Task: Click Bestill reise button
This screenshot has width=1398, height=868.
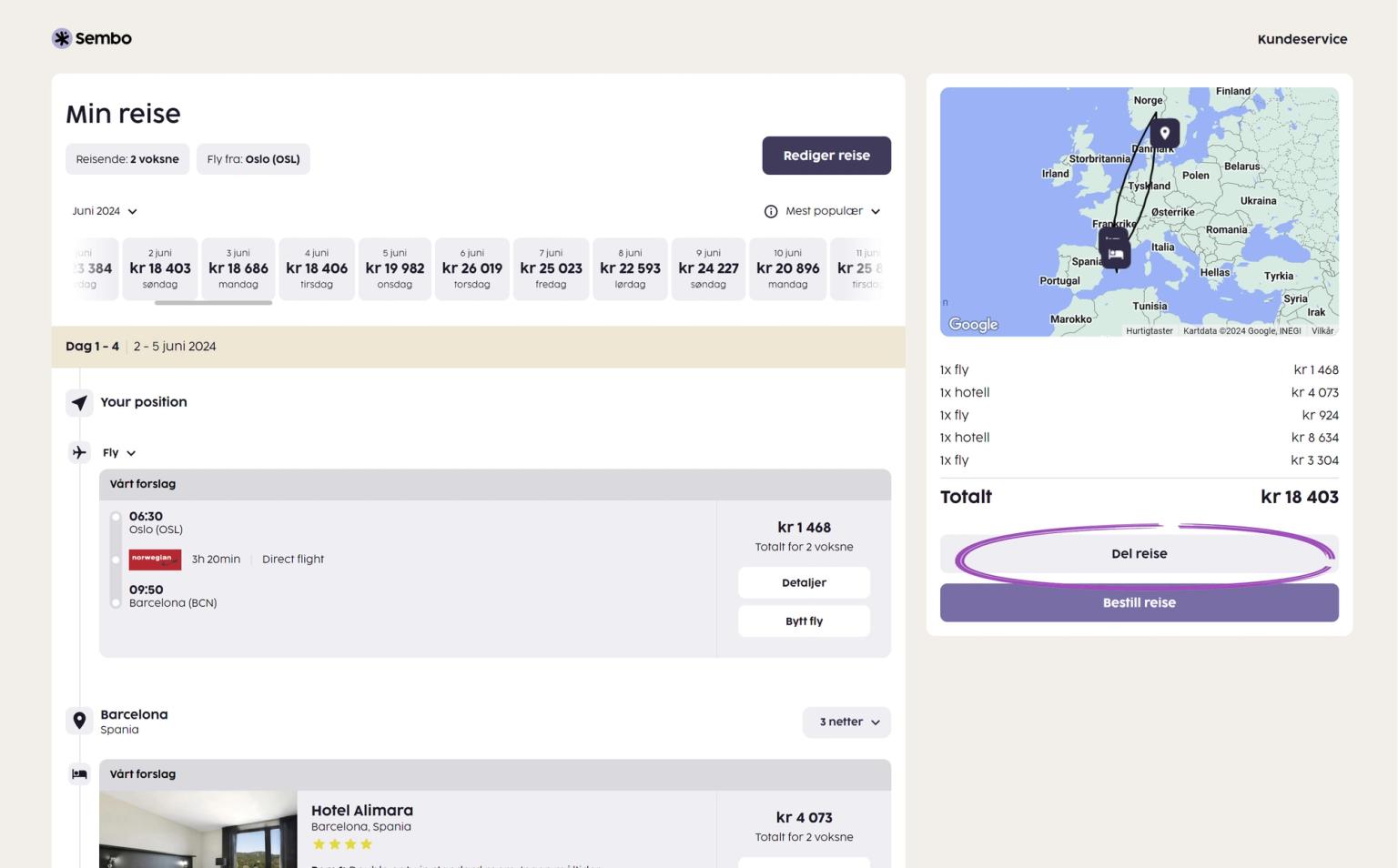Action: pyautogui.click(x=1140, y=602)
